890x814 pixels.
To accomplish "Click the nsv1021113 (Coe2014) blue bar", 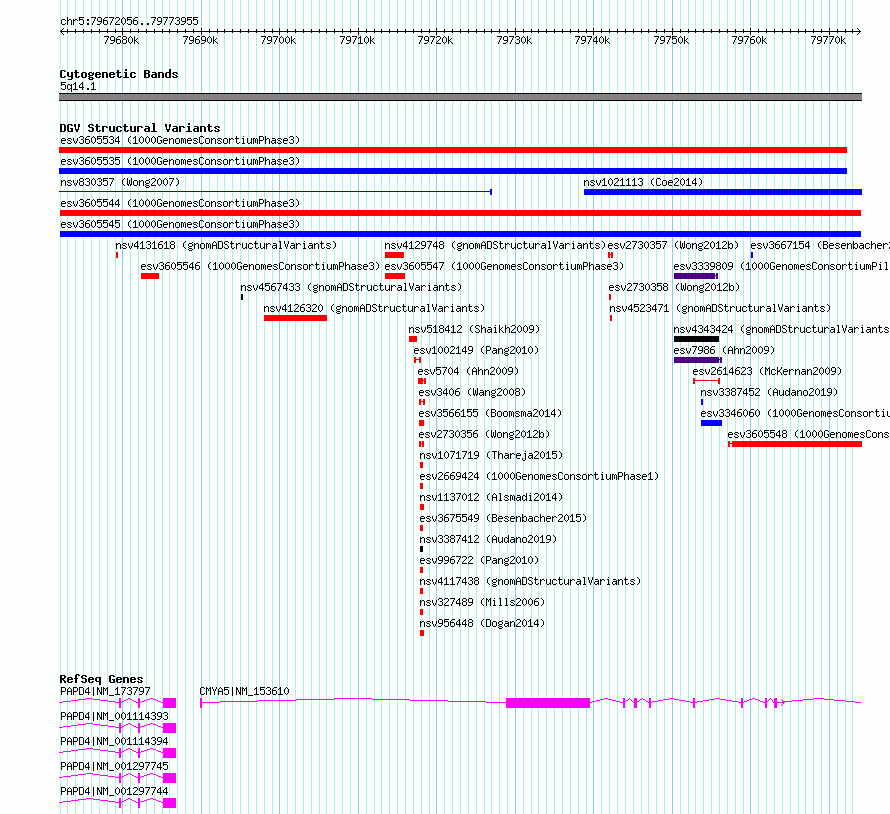I will (723, 192).
